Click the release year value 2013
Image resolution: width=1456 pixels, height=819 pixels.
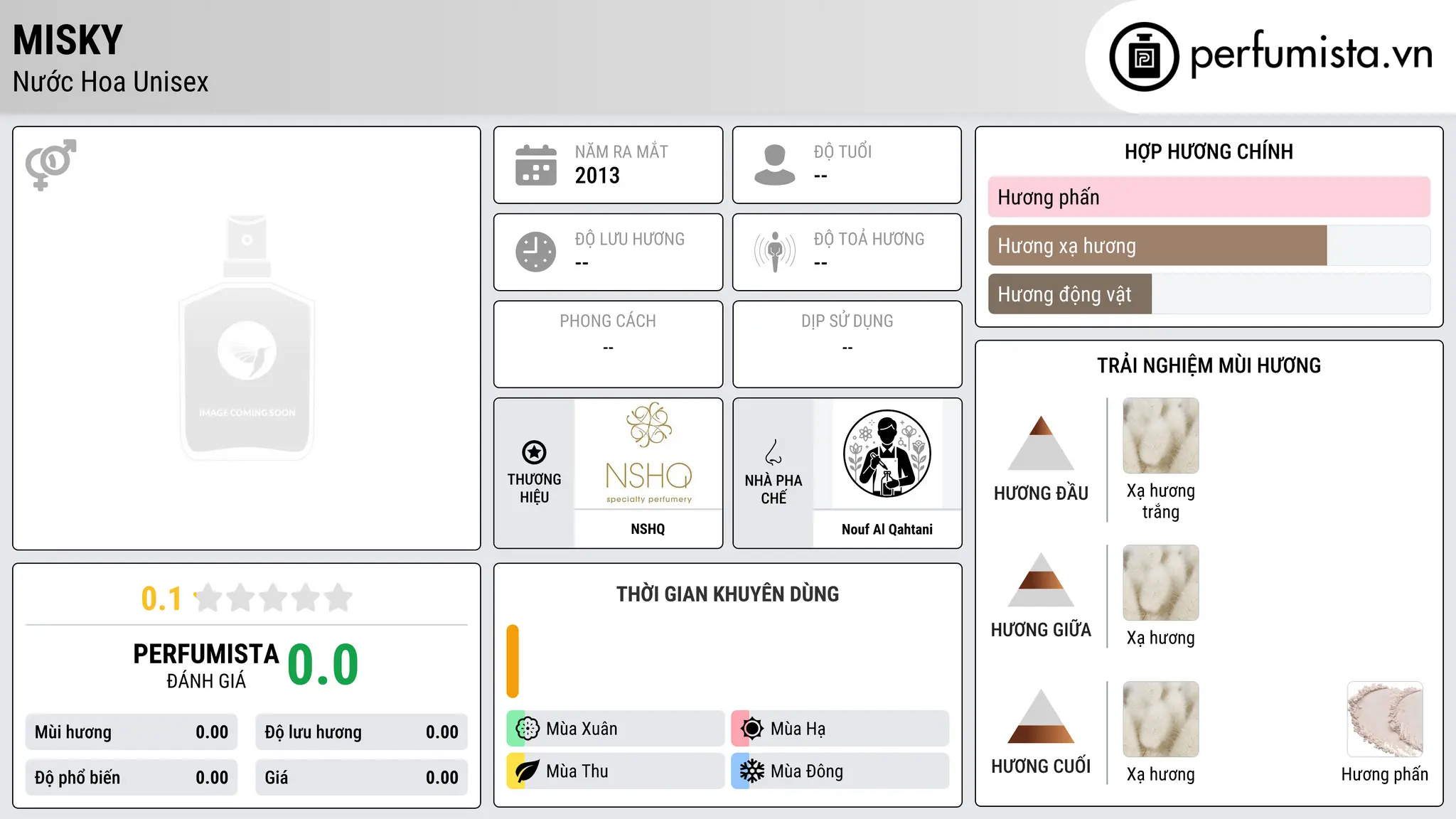coord(597,176)
